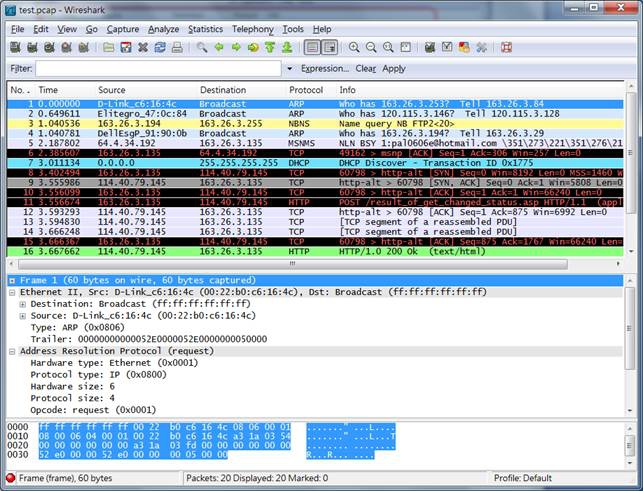Clear the display filter
Image resolution: width=643 pixels, height=491 pixels.
(x=366, y=69)
